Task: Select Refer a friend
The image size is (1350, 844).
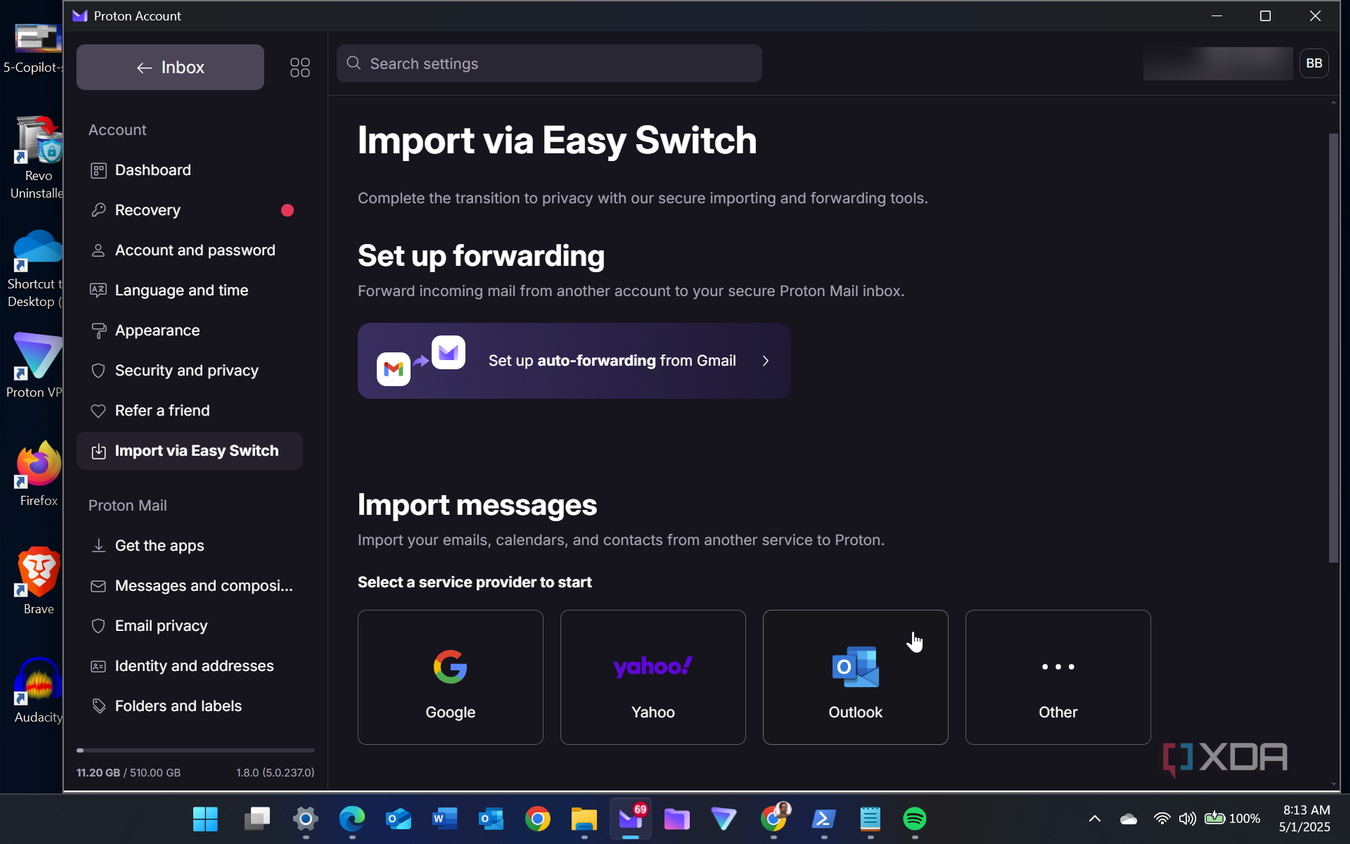Action: [x=190, y=410]
